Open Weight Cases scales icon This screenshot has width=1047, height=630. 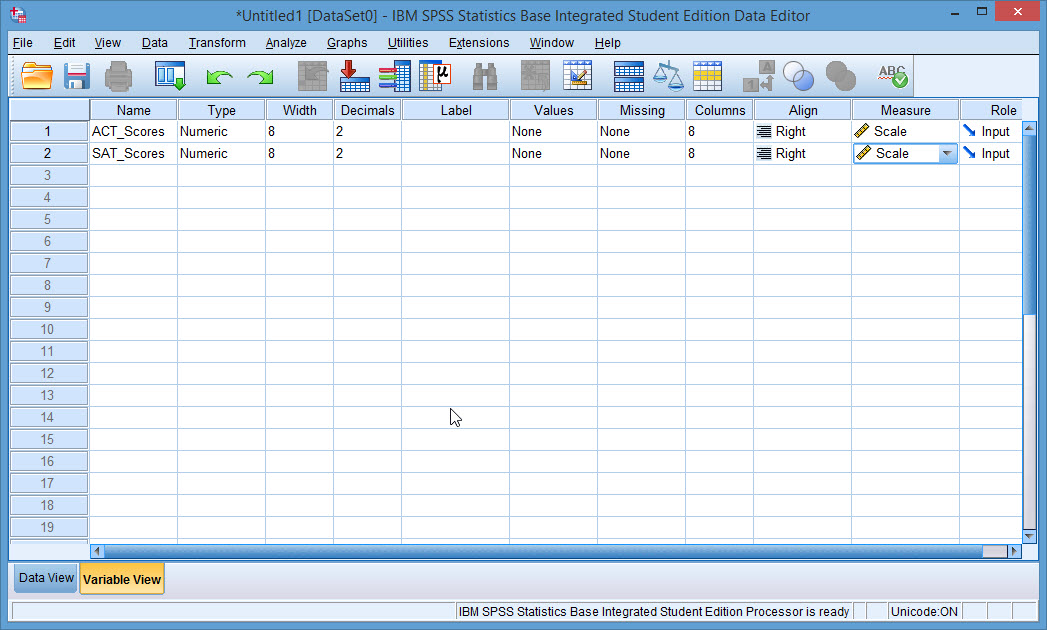(668, 76)
